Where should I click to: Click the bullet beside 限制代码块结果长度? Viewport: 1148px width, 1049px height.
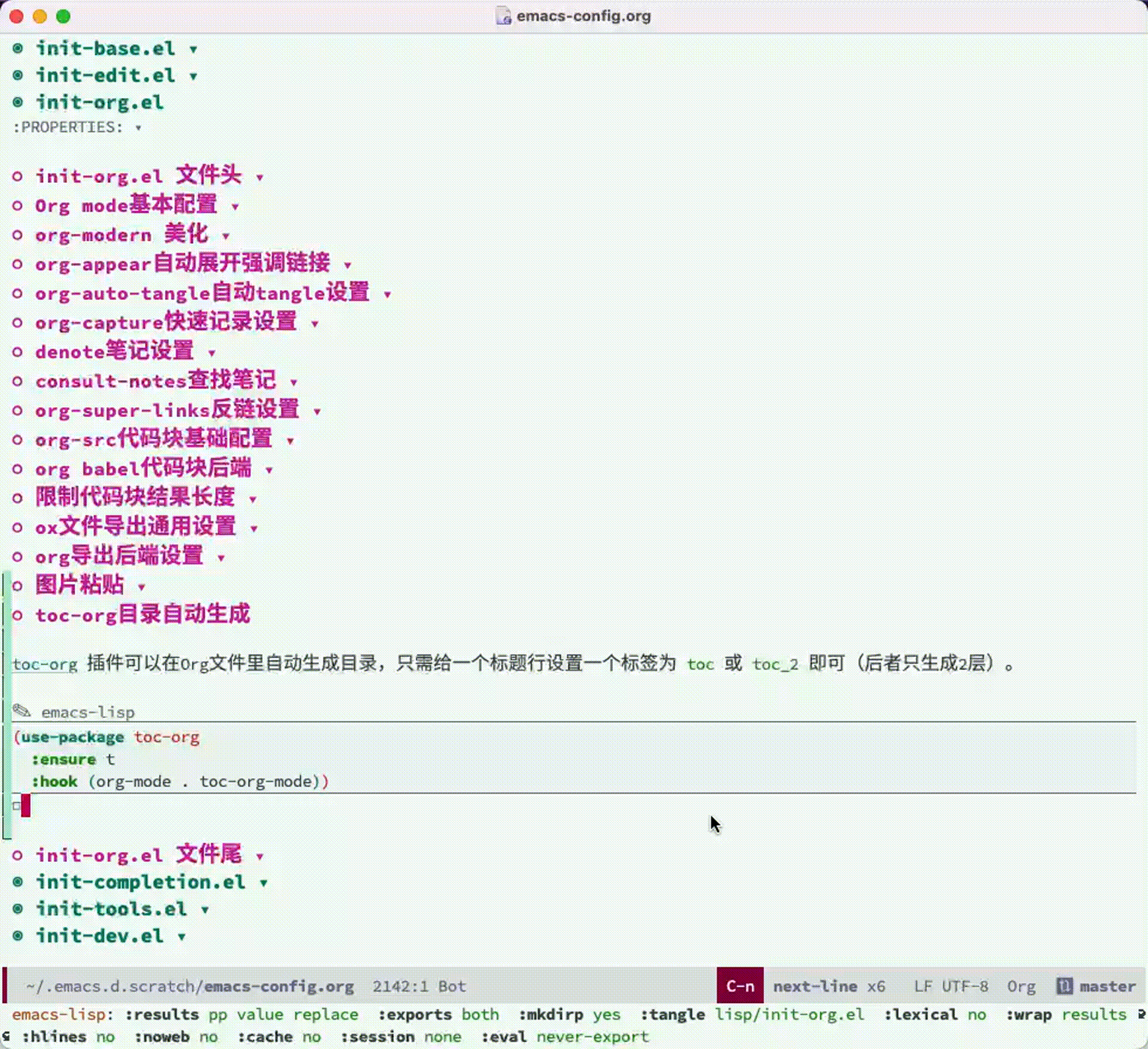click(x=18, y=498)
